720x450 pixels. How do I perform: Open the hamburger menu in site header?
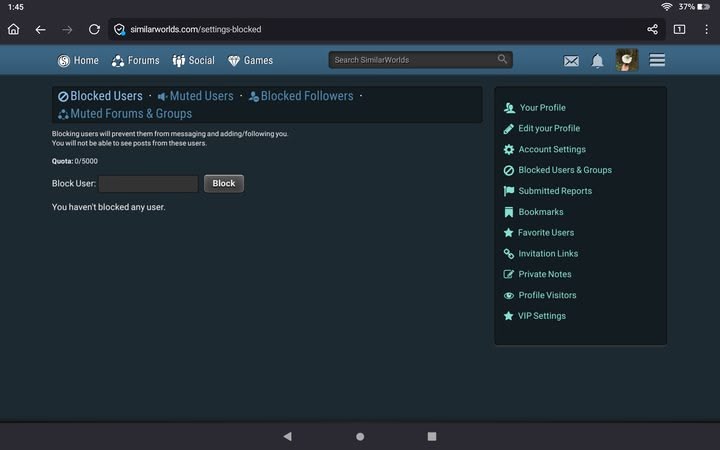(x=657, y=61)
